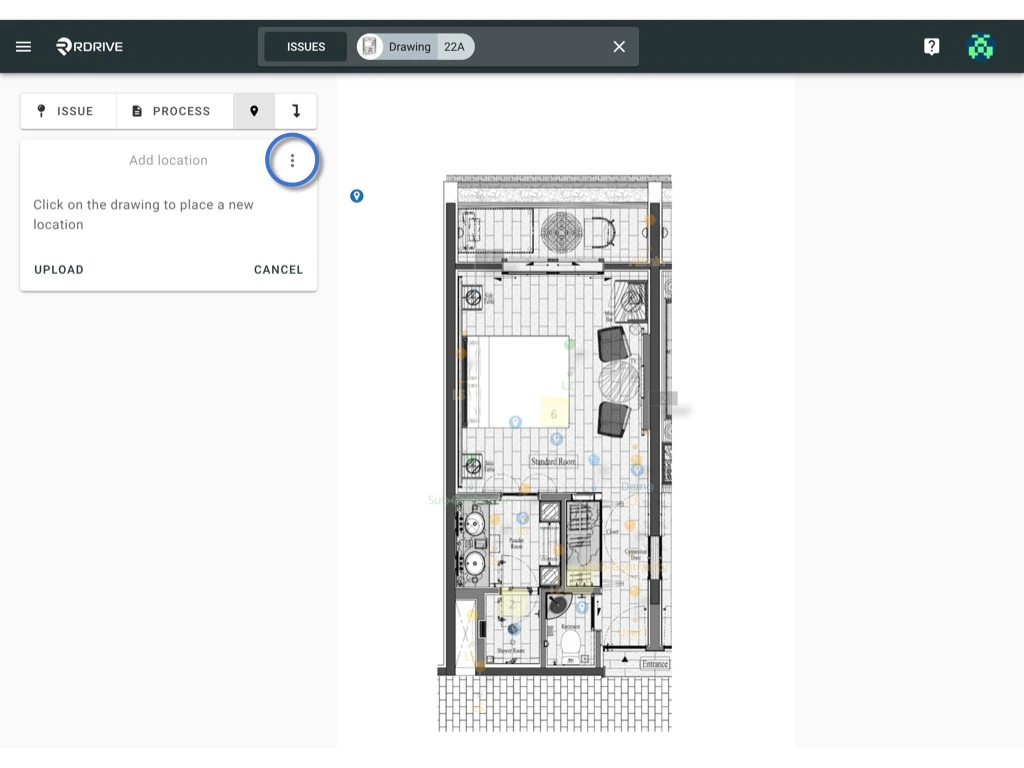
Task: Click the Add location heading
Action: point(168,160)
